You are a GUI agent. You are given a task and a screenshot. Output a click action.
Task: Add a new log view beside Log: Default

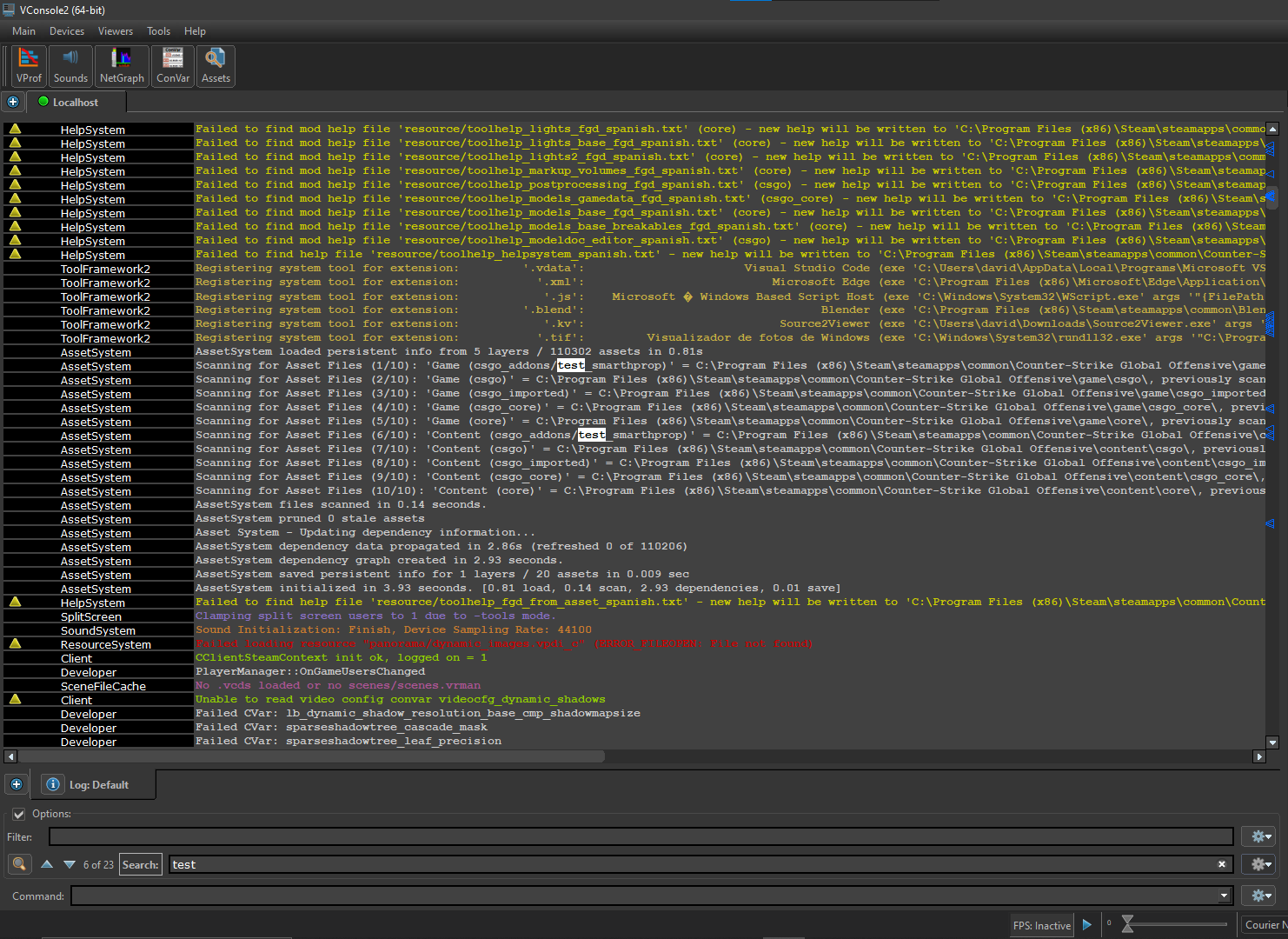pos(16,784)
